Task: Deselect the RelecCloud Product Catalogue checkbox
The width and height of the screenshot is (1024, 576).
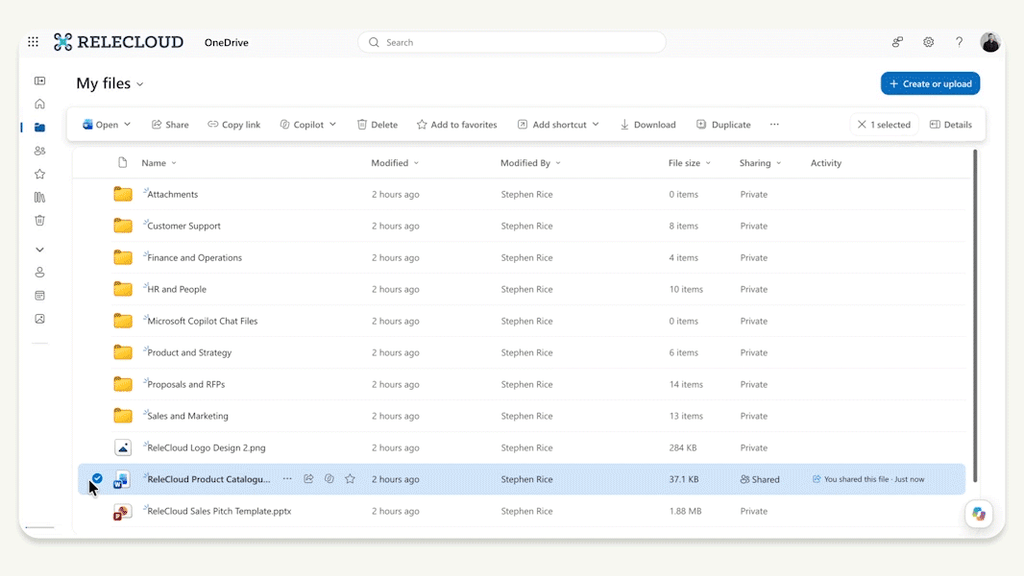Action: [97, 478]
